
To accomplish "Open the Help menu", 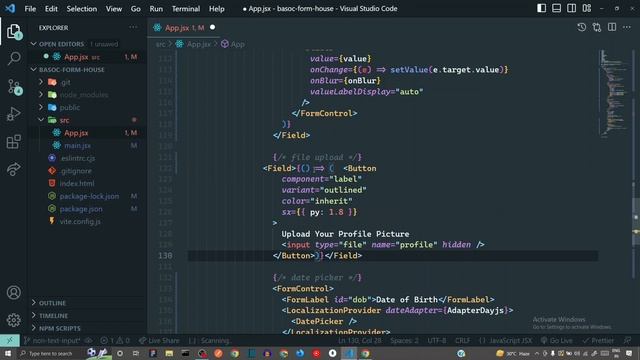I will click(x=217, y=9).
